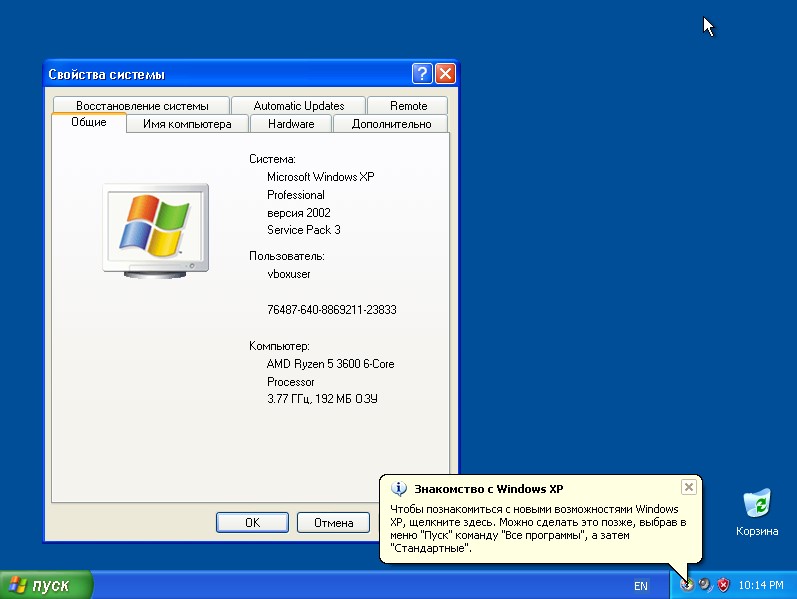797x599 pixels.
Task: Click the 10:14 PM clock
Action: pos(761,585)
